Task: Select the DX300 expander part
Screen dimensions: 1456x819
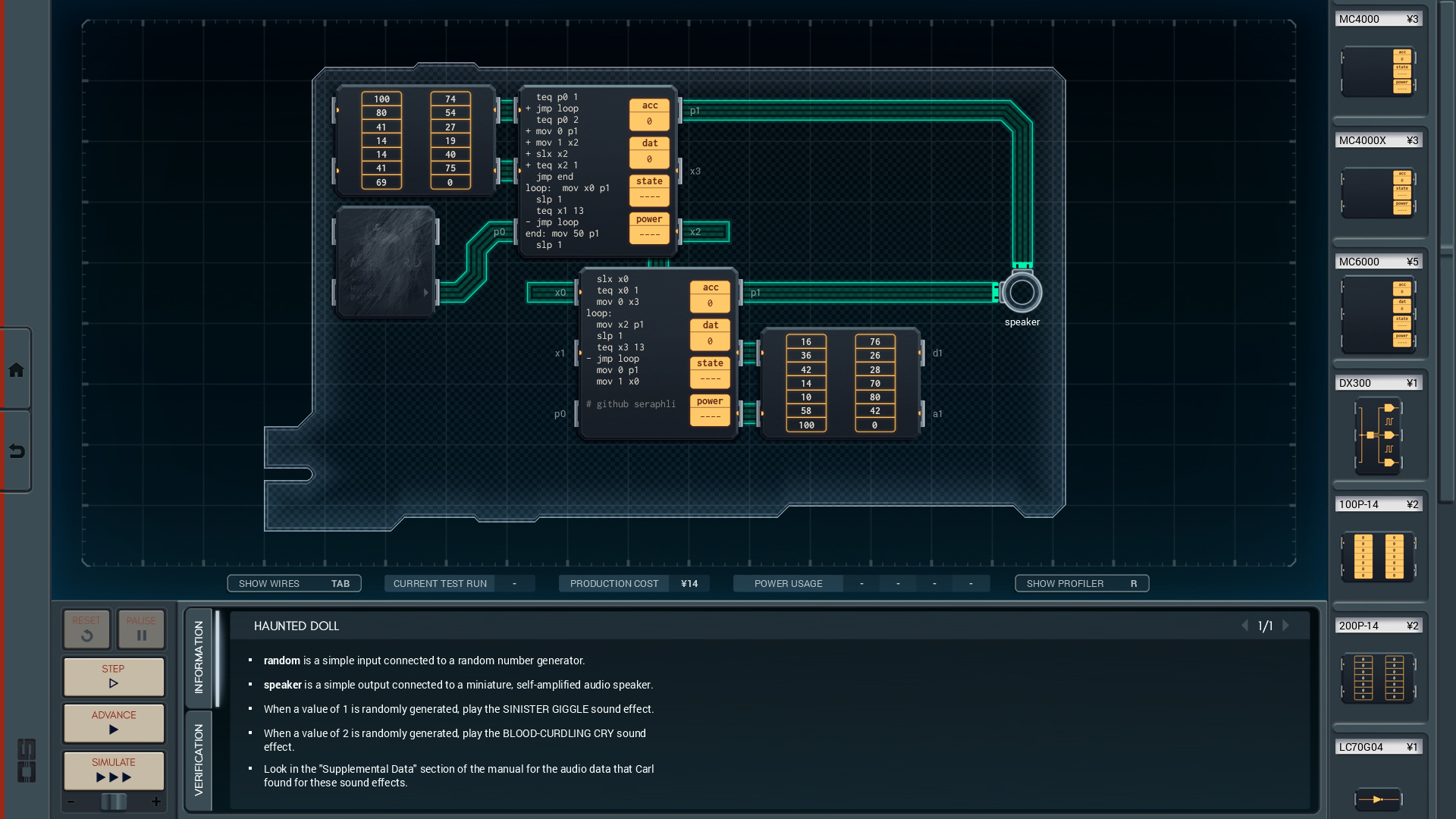Action: (1378, 436)
